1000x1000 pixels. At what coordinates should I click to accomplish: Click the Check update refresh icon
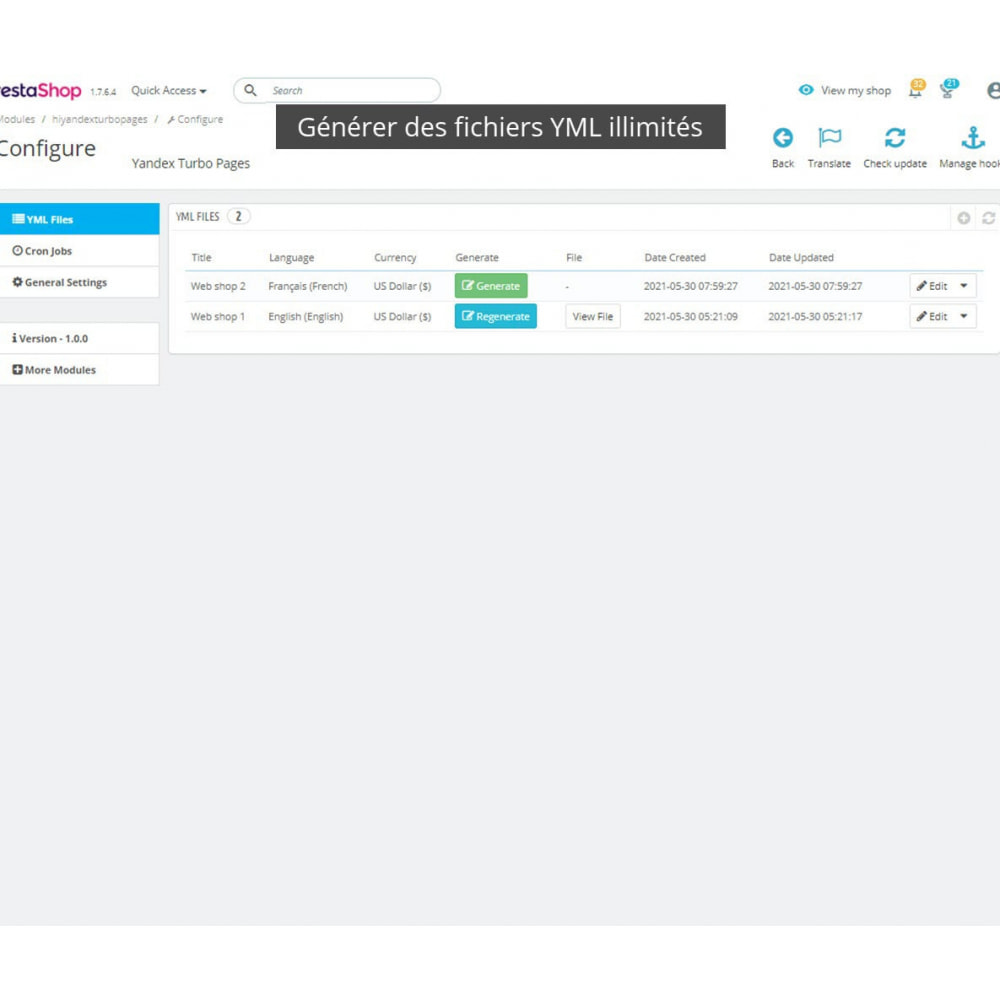[895, 138]
